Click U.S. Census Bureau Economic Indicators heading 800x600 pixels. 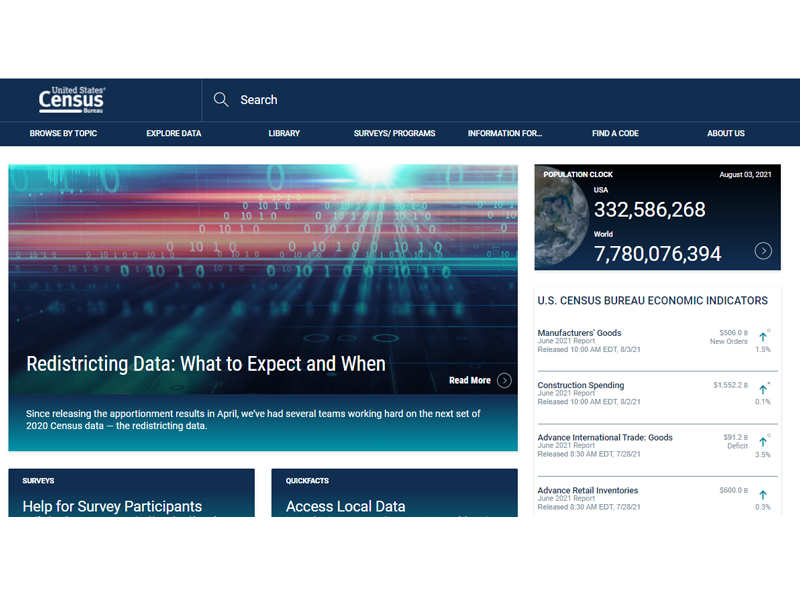[653, 301]
